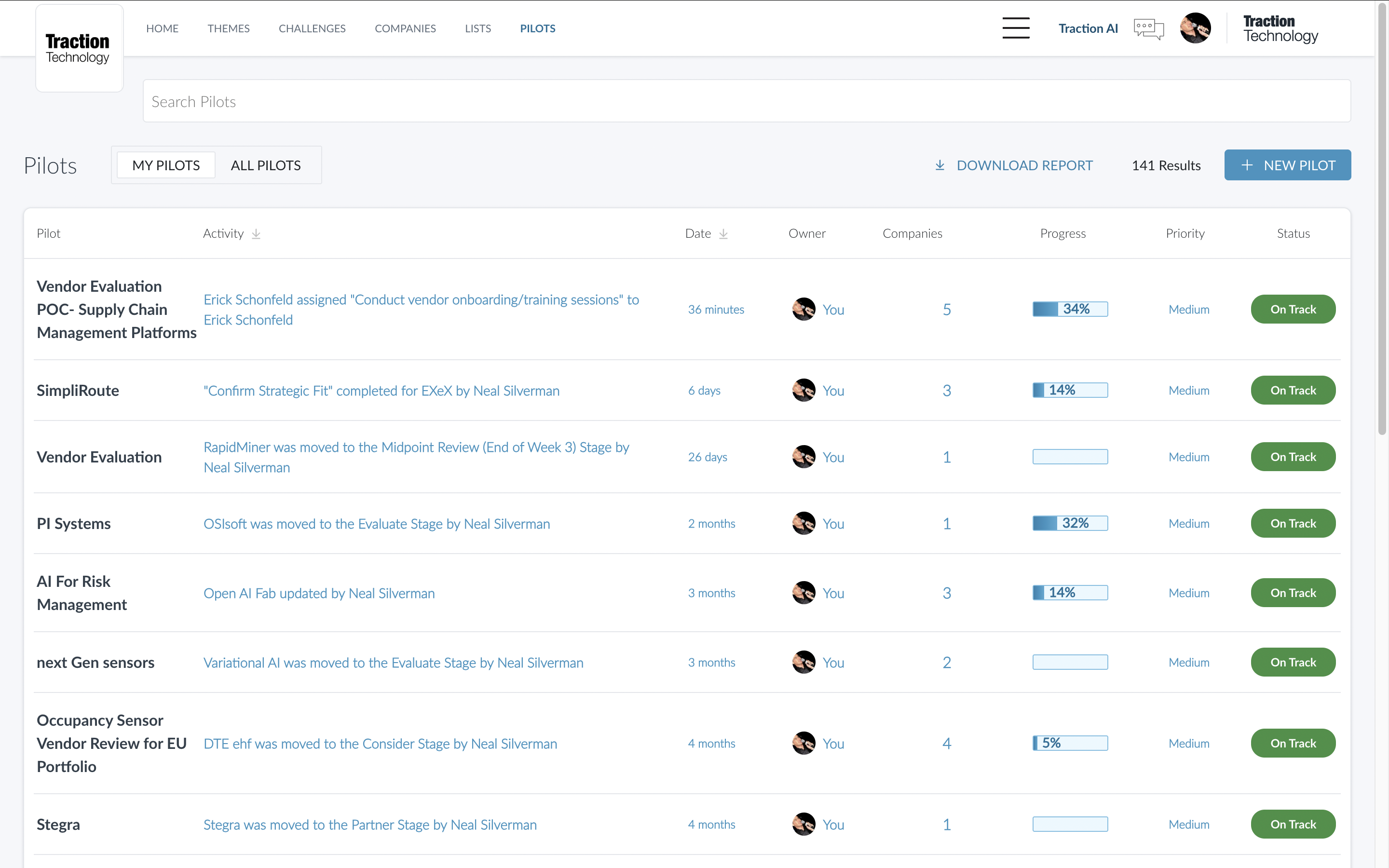Click the Traction Technology logo at top left
1389x868 pixels.
(x=79, y=49)
